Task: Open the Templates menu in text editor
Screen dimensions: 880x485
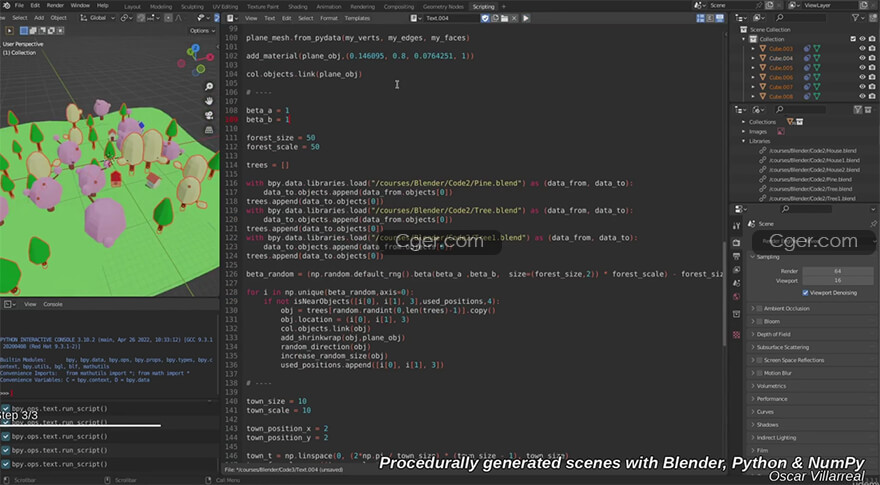Action: point(357,18)
